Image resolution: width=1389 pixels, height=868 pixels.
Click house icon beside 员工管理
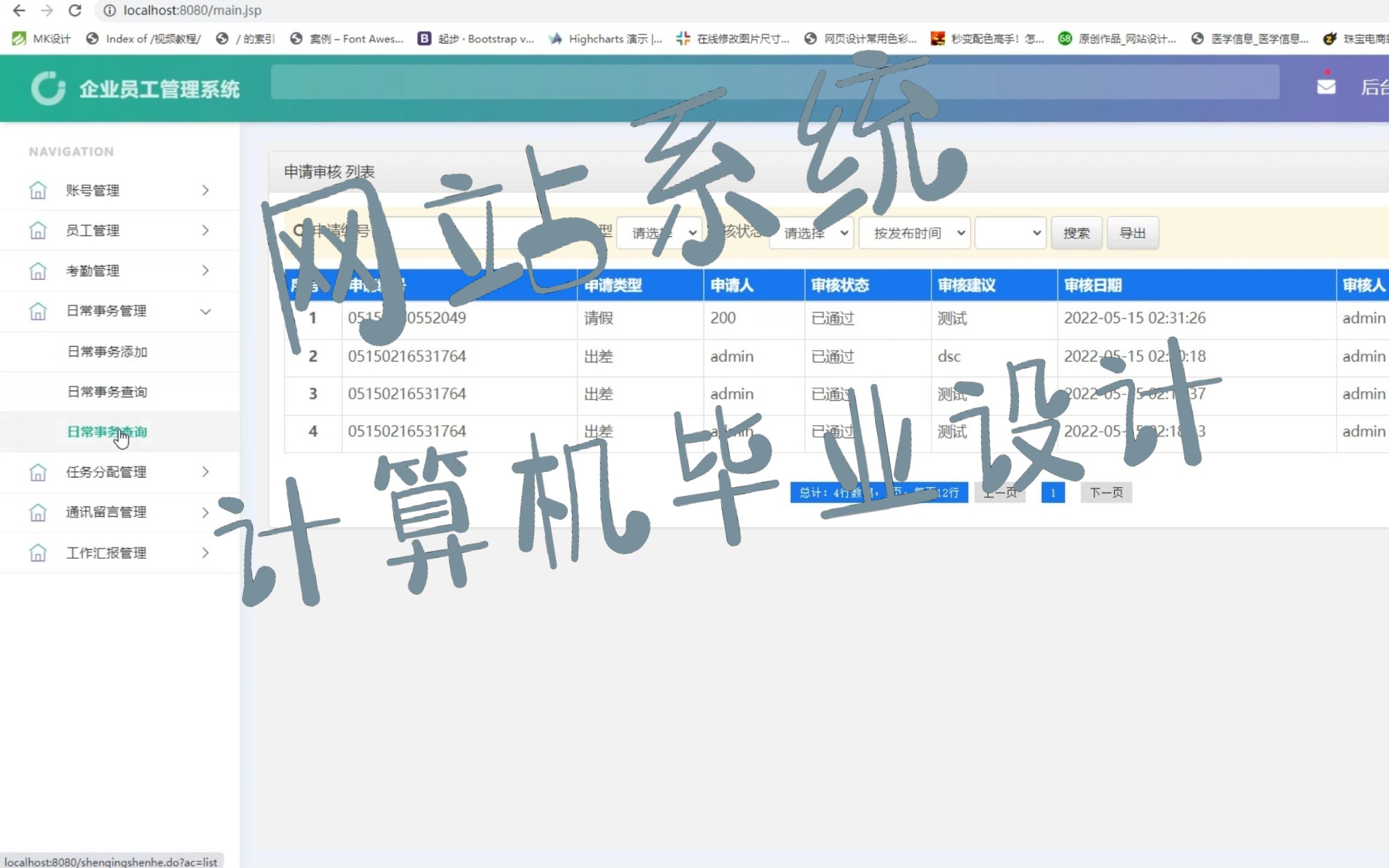tap(38, 230)
